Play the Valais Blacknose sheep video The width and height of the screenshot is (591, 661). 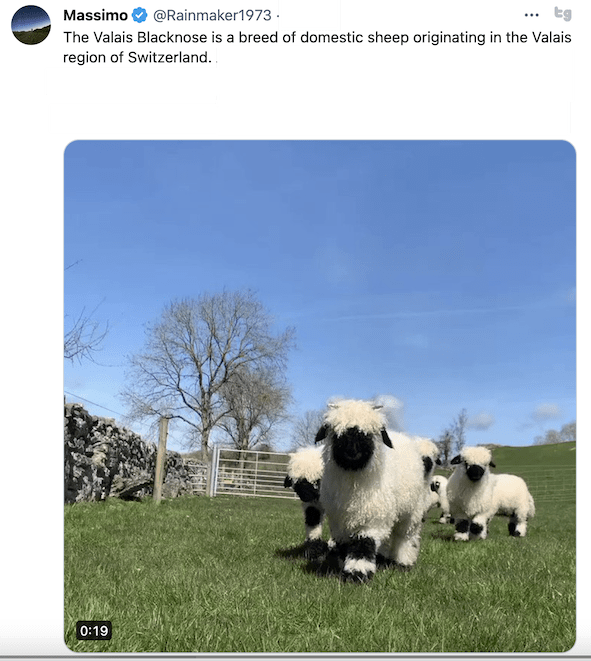click(320, 396)
